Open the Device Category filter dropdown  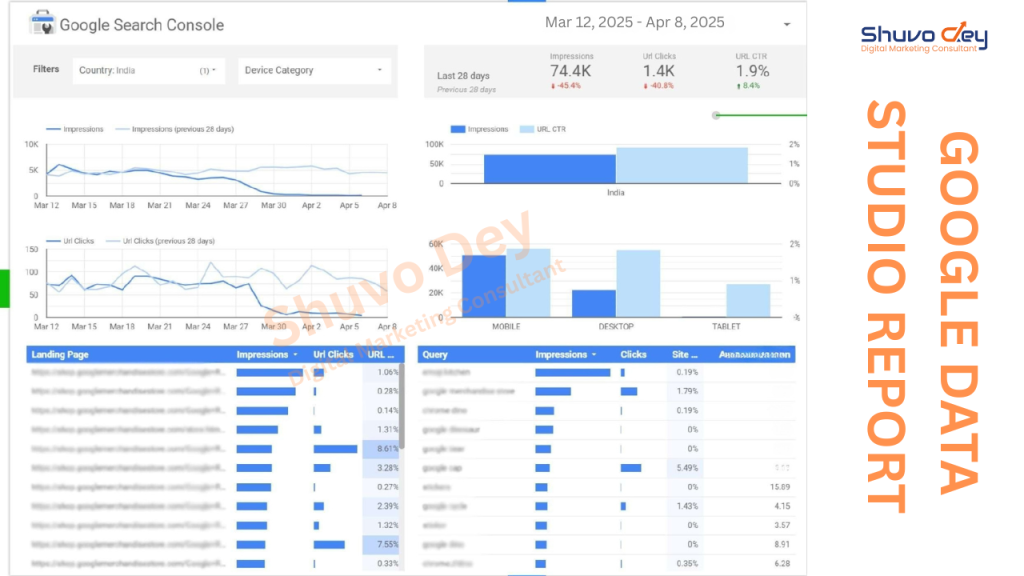tap(314, 71)
